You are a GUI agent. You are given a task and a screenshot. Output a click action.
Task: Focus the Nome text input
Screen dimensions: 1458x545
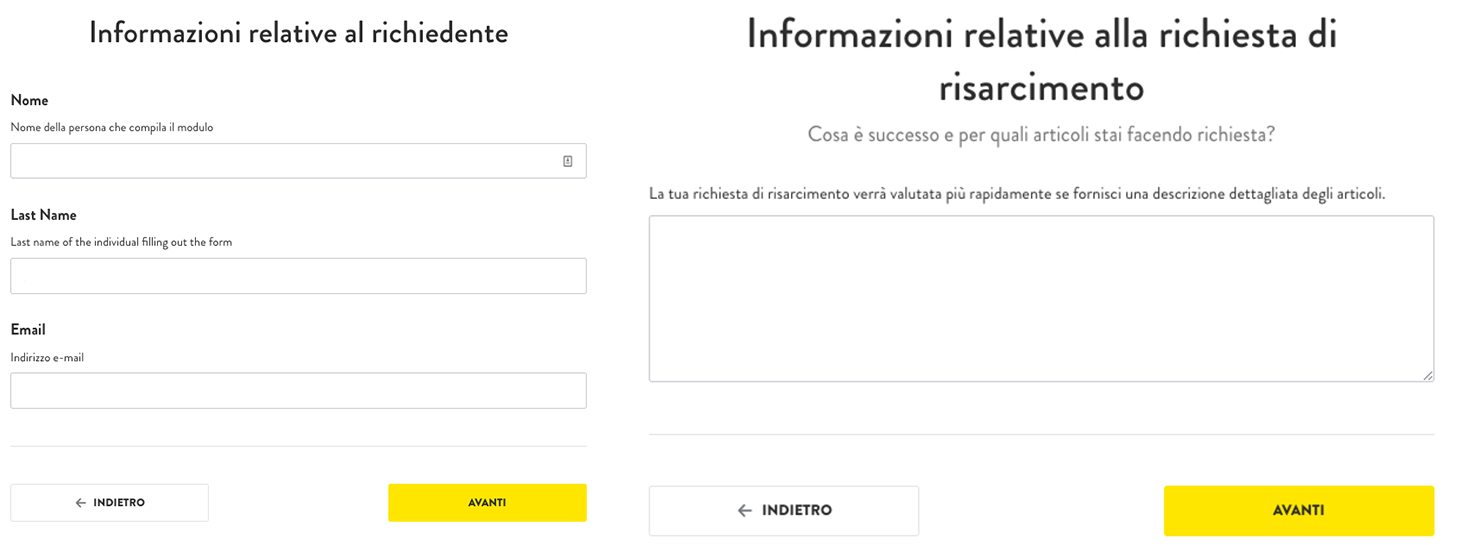(298, 161)
